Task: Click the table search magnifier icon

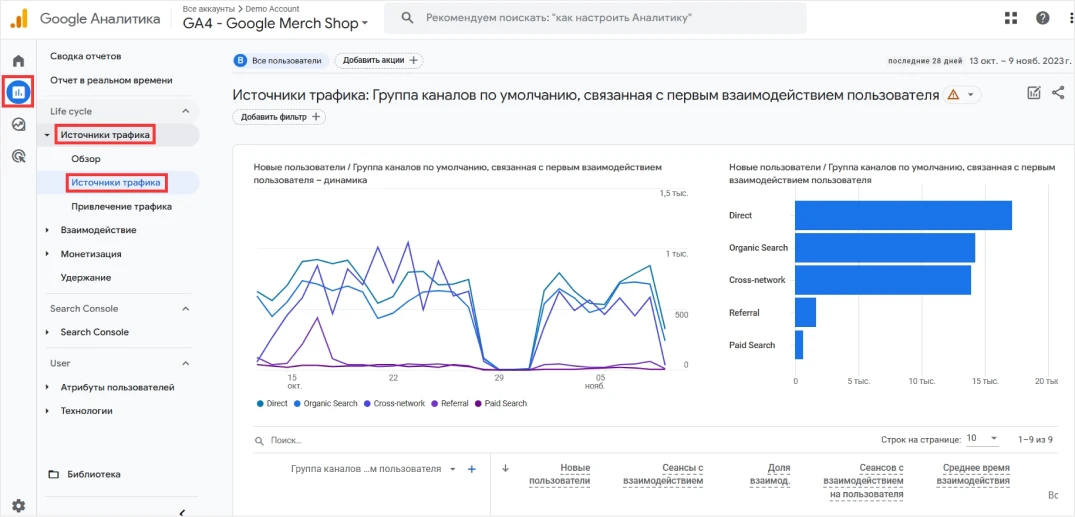Action: [x=259, y=440]
